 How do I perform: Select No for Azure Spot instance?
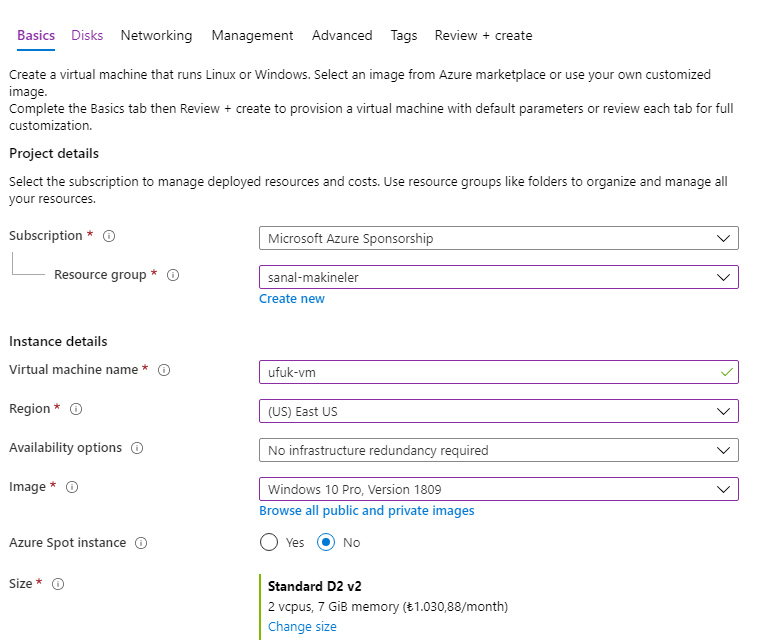coord(326,542)
